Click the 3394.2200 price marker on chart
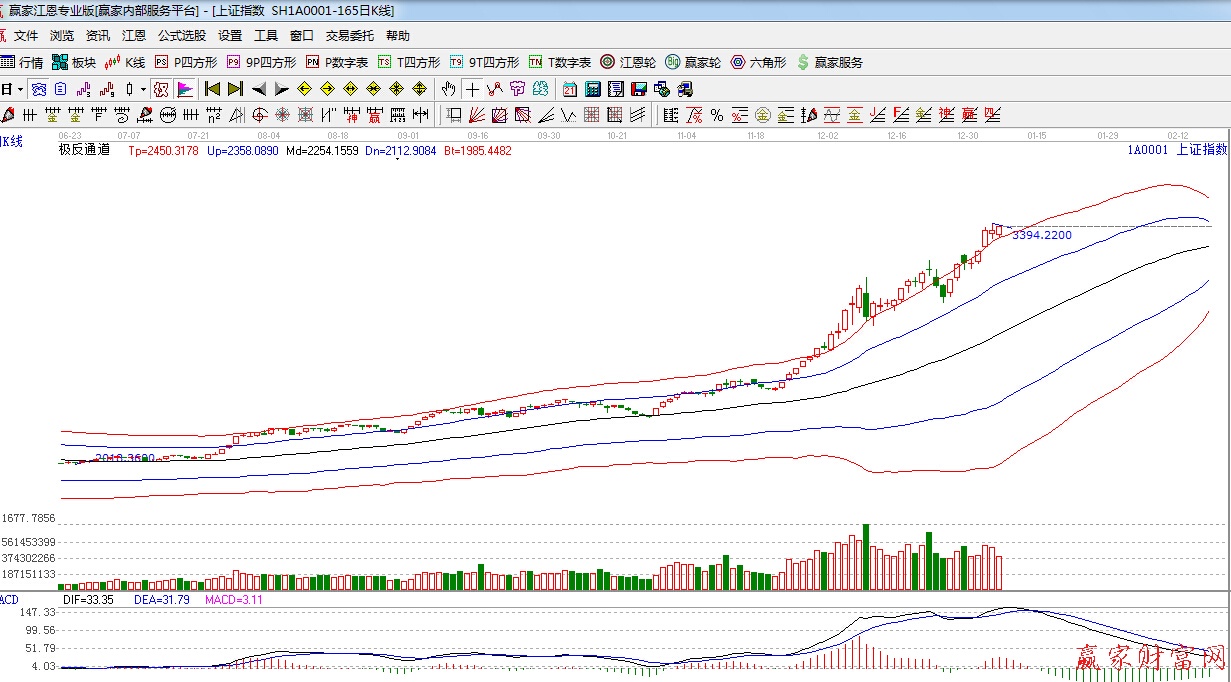1231x682 pixels. tap(1041, 235)
